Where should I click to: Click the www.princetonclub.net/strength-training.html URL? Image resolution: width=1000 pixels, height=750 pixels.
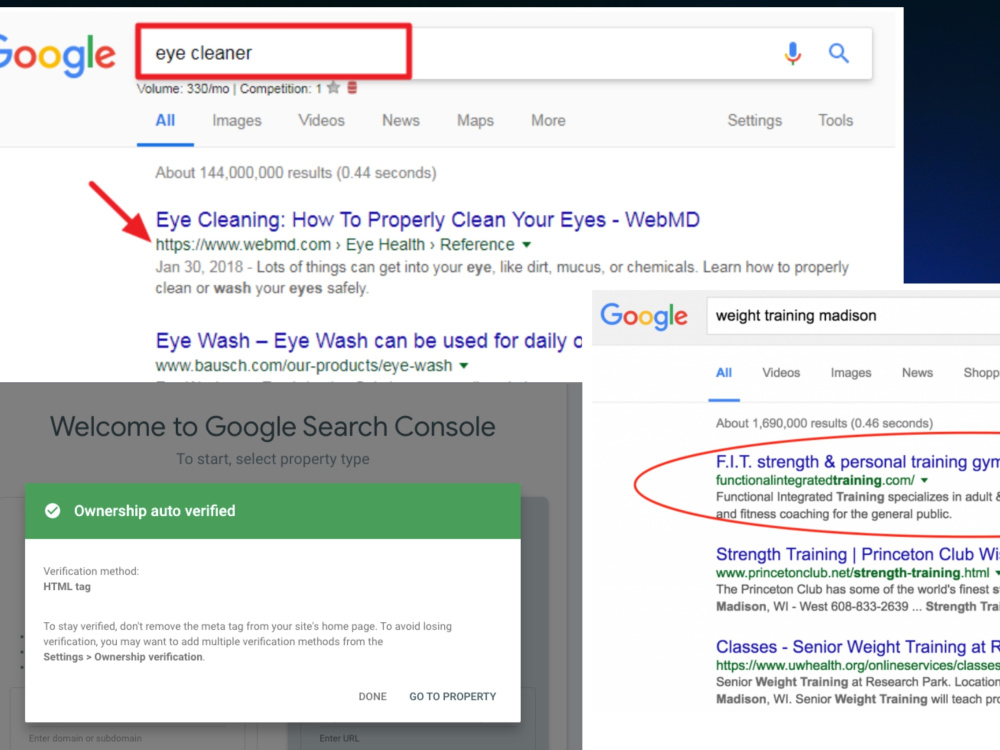point(852,573)
